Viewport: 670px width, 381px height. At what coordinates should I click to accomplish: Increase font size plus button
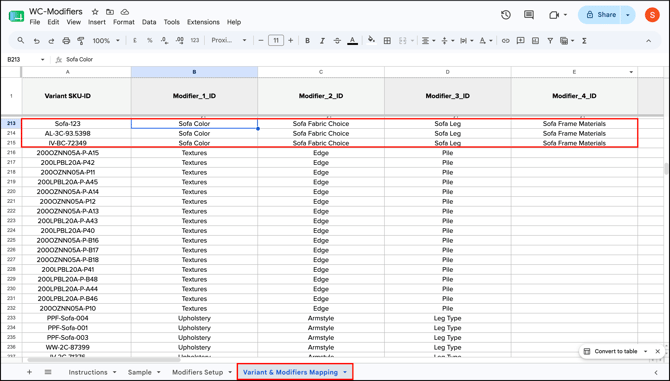click(x=291, y=41)
